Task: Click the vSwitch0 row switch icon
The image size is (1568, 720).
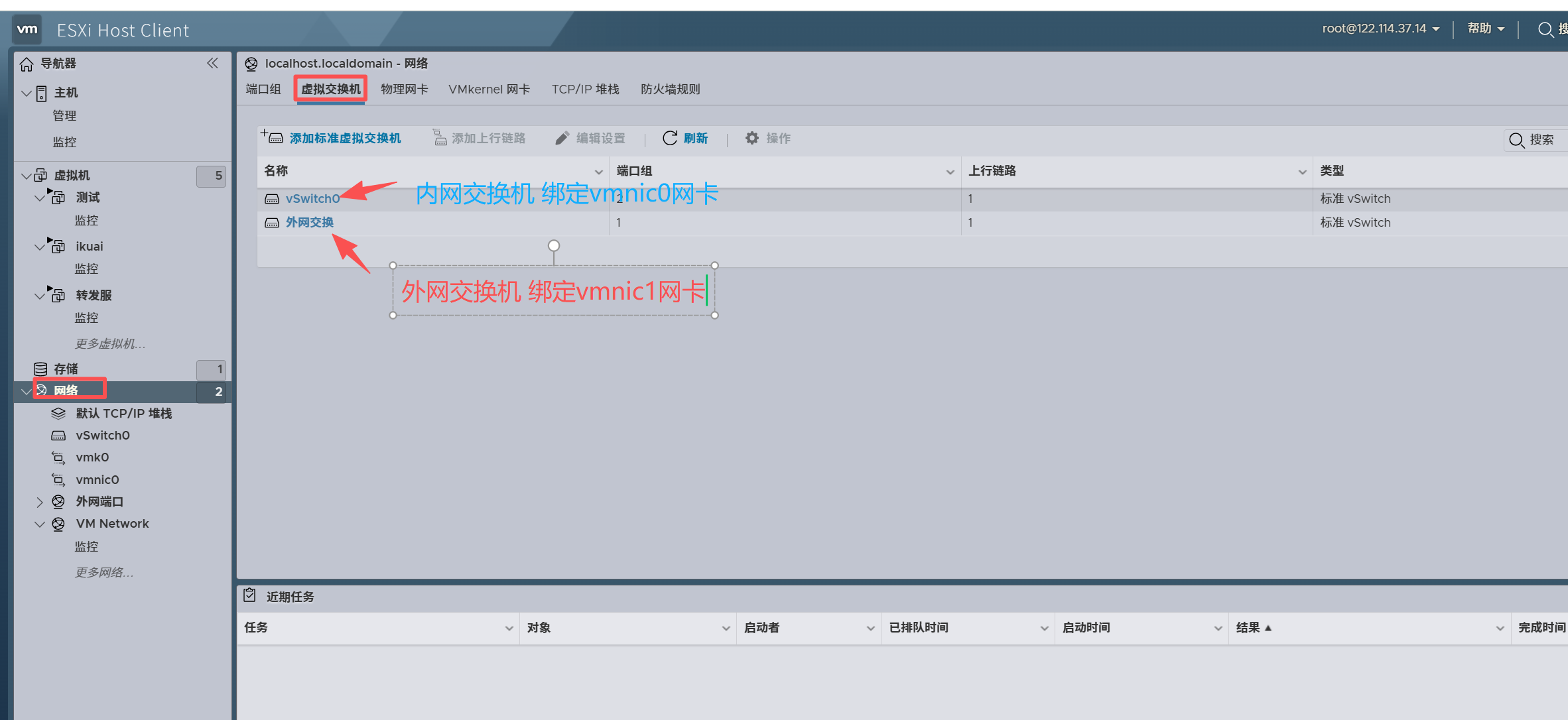Action: [x=272, y=199]
